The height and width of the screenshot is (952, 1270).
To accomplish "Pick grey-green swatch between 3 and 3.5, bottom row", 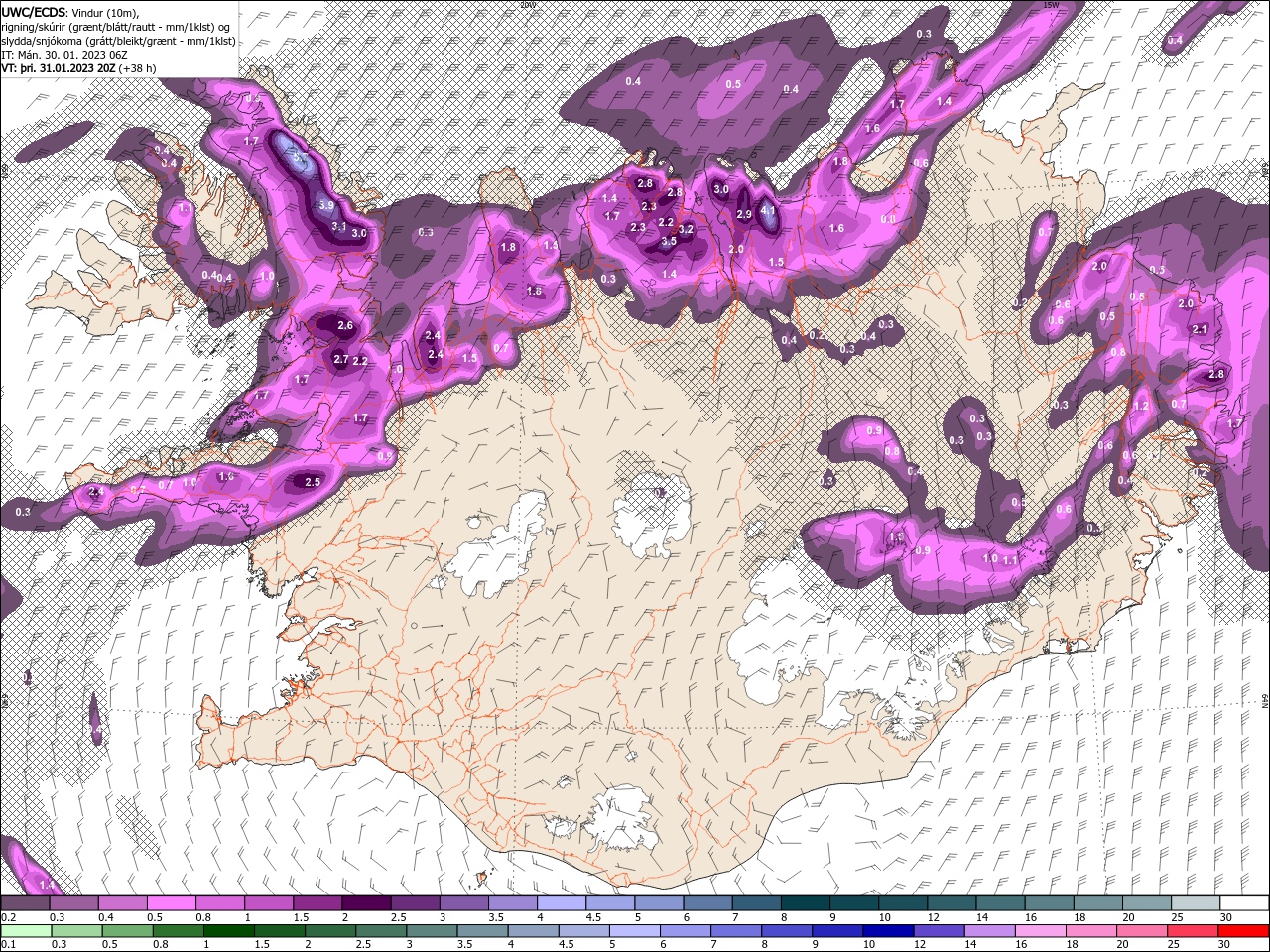I will pyautogui.click(x=431, y=931).
